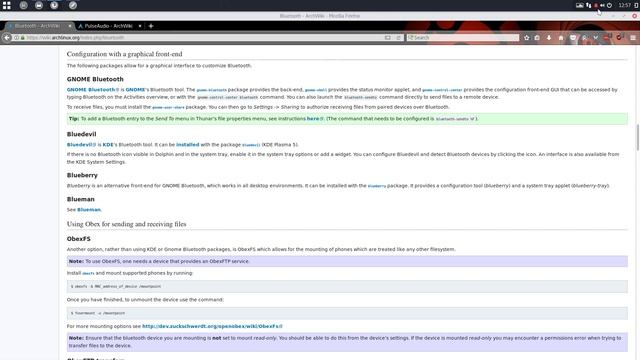Follow the Blueman link after 'See'
Viewport: 640px width, 360px height.
pyautogui.click(x=89, y=209)
